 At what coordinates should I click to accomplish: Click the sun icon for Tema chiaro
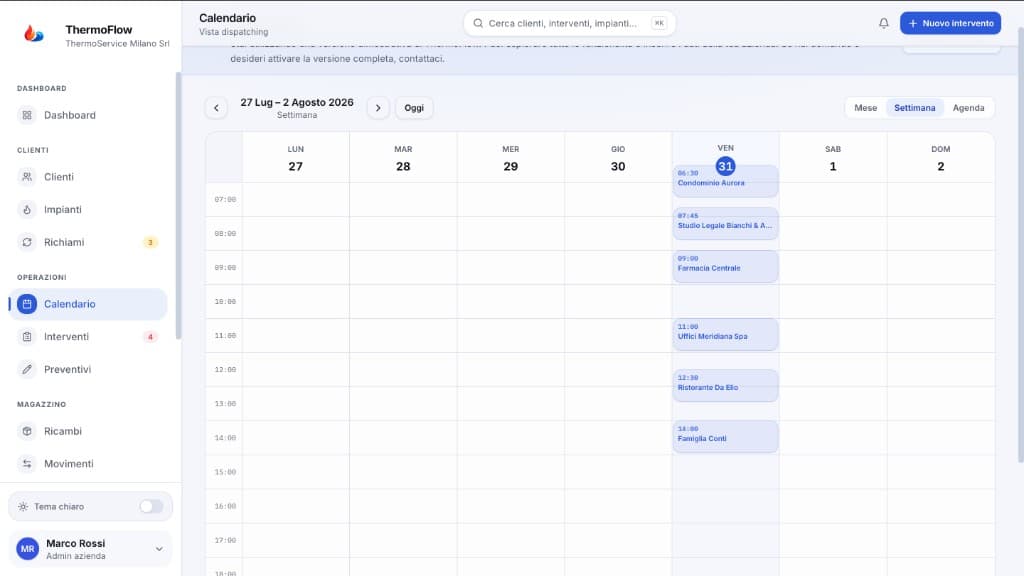click(x=23, y=507)
